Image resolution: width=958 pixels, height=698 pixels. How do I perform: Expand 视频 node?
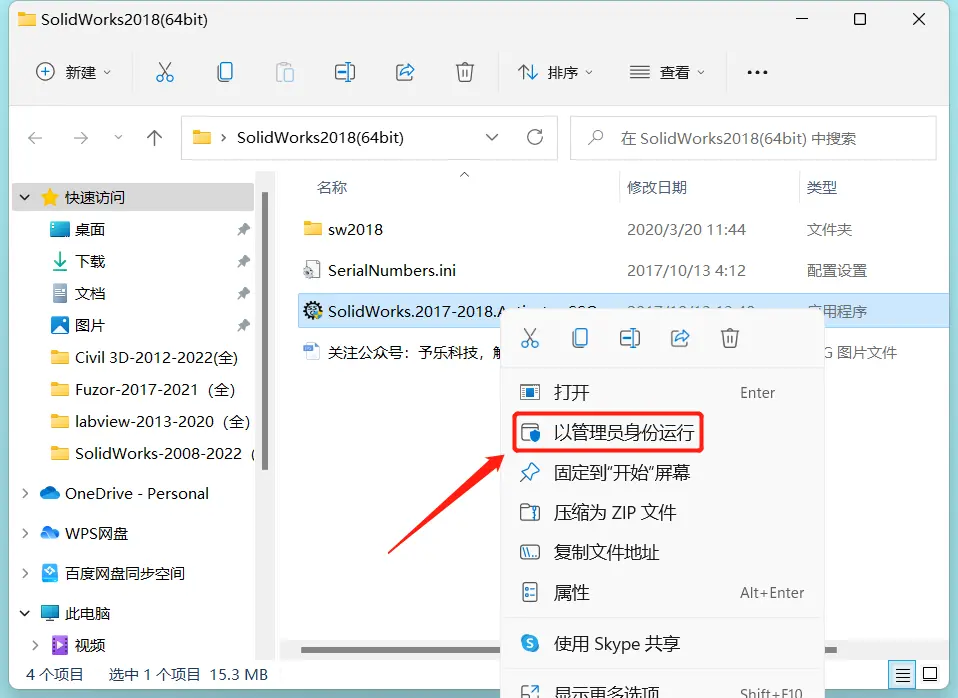click(x=35, y=645)
